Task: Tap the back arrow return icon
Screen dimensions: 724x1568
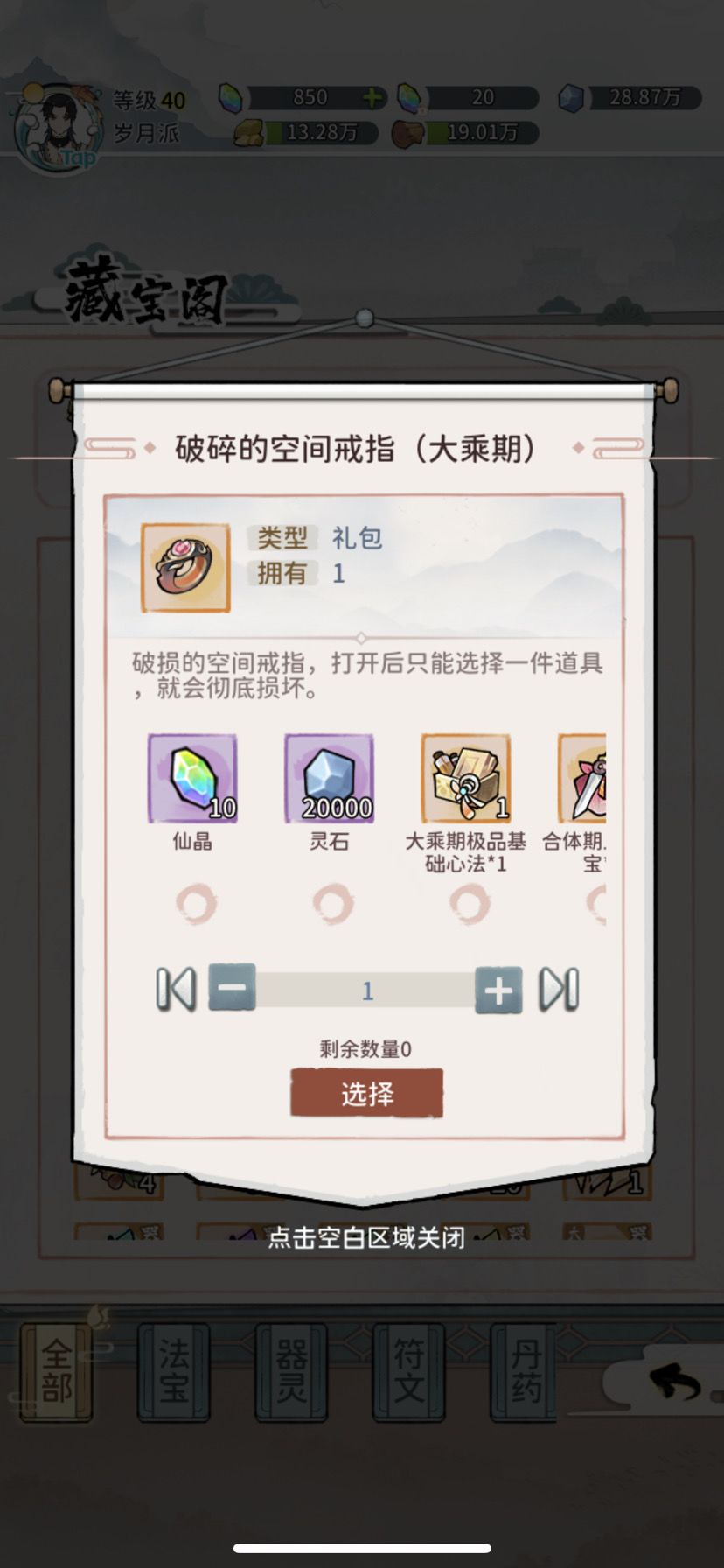Action: point(674,1382)
